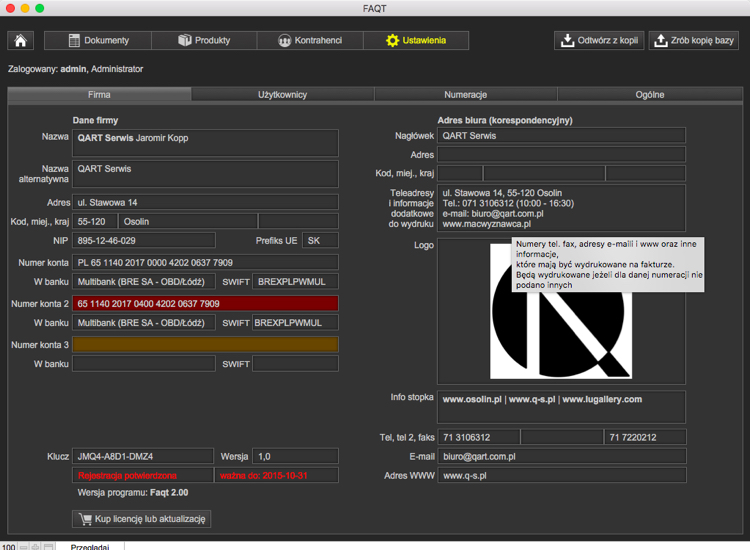Click Odtwórz z kopii restore button
The width and height of the screenshot is (750, 550).
599,41
